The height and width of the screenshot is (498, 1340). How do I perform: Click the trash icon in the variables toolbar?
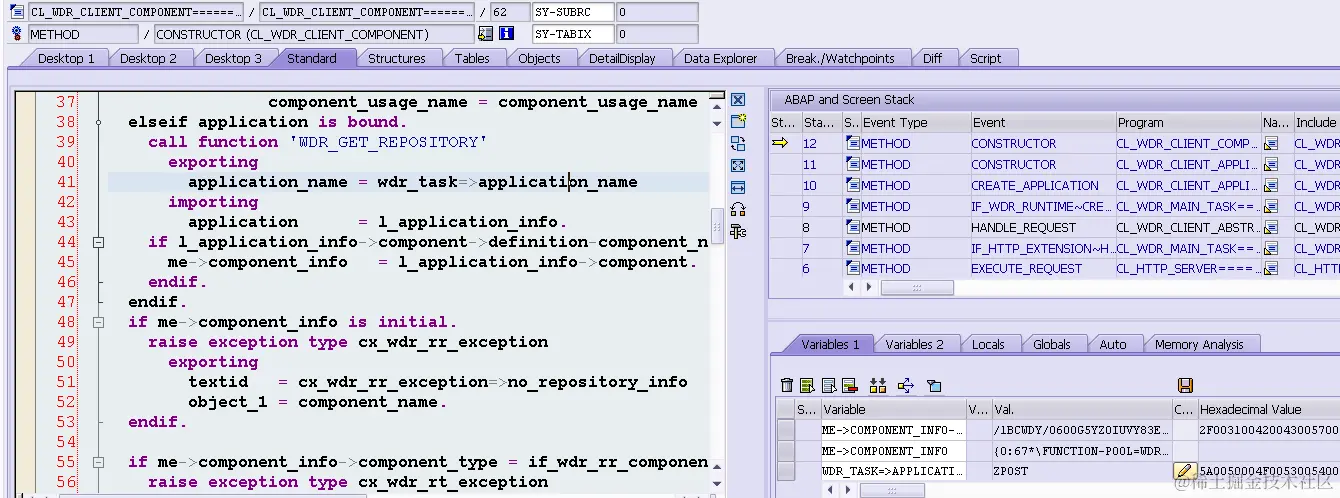pyautogui.click(x=787, y=385)
